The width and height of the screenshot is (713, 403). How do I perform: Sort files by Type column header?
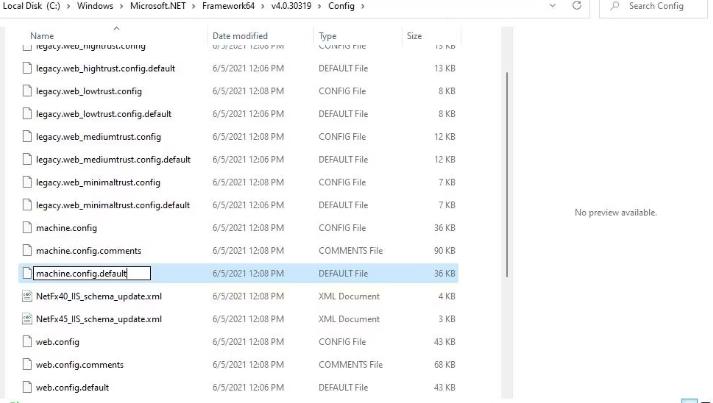click(327, 35)
